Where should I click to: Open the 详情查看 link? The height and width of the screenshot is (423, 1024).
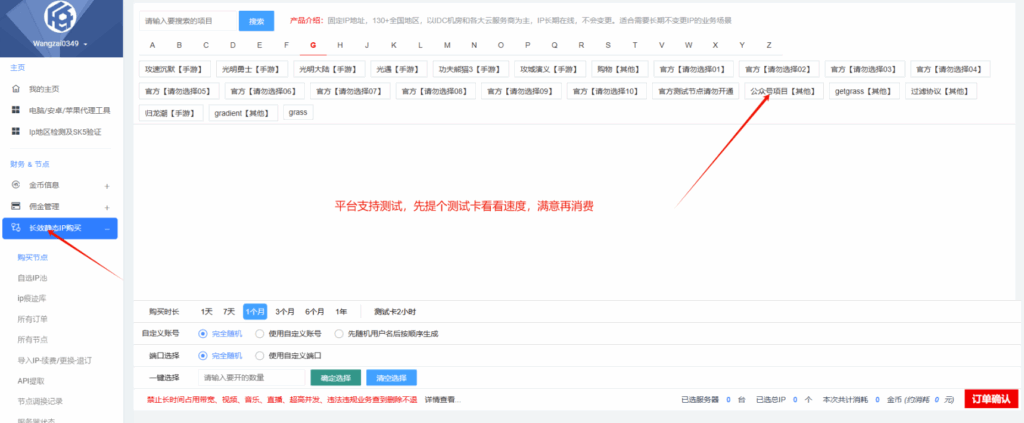443,400
